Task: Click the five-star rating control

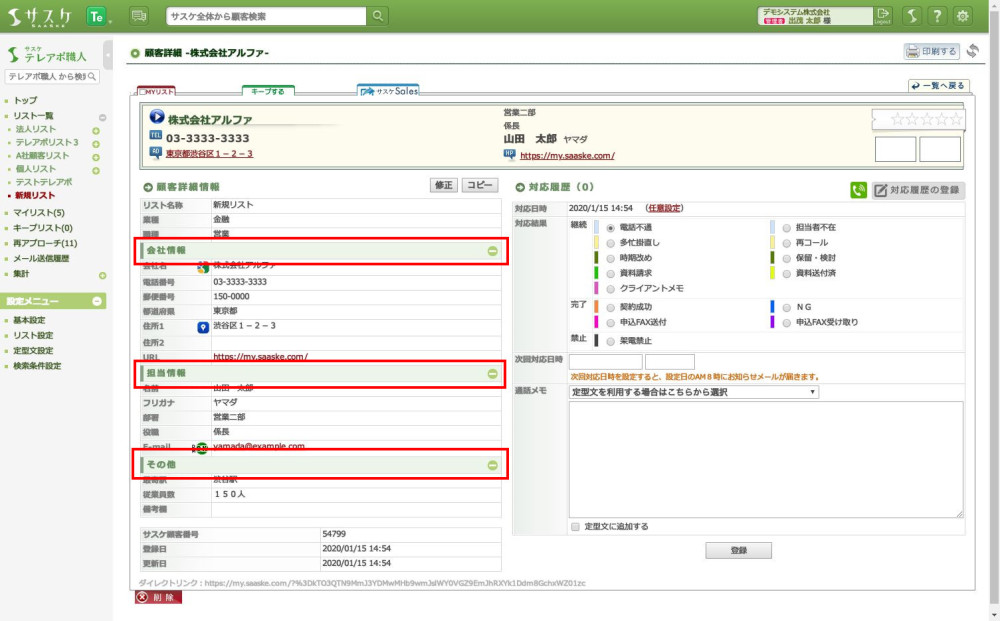Action: pyautogui.click(x=927, y=119)
